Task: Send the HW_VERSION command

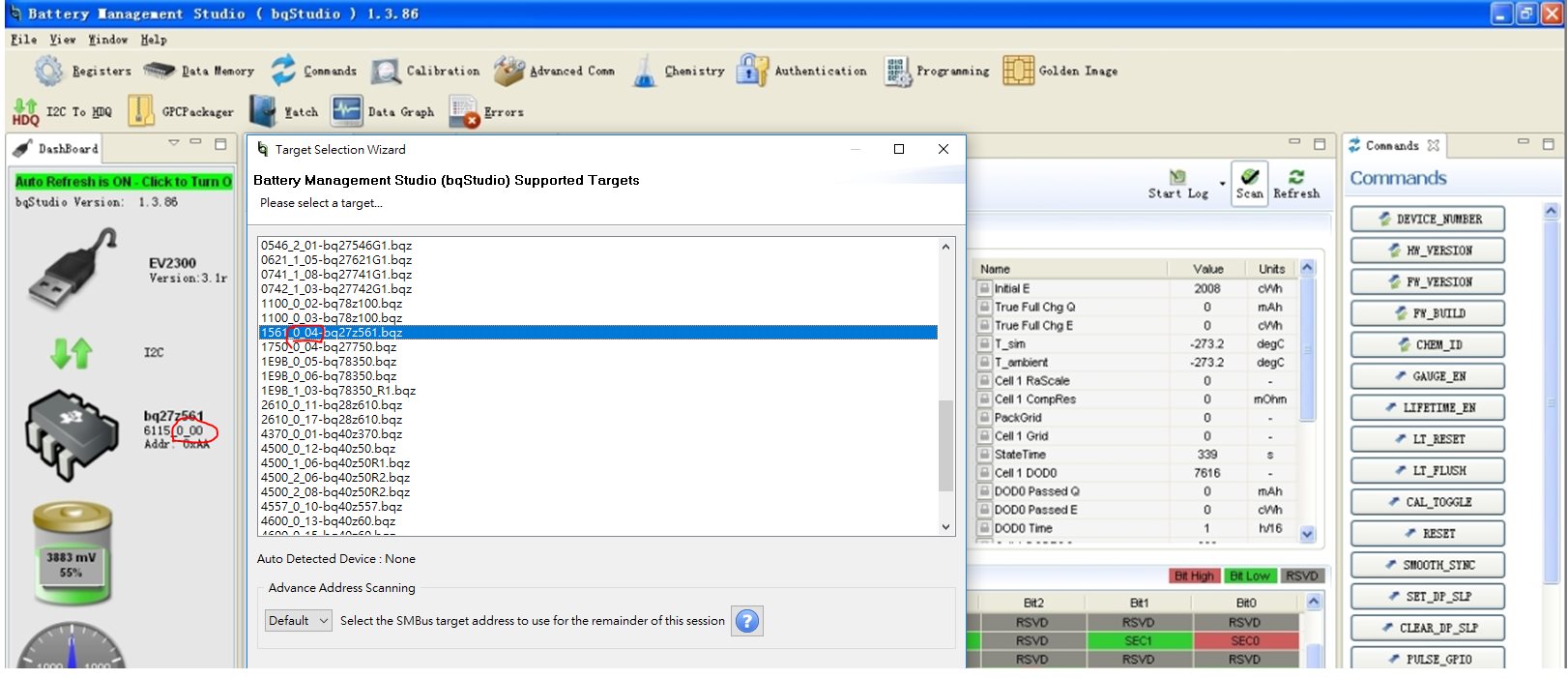Action: 1427,251
